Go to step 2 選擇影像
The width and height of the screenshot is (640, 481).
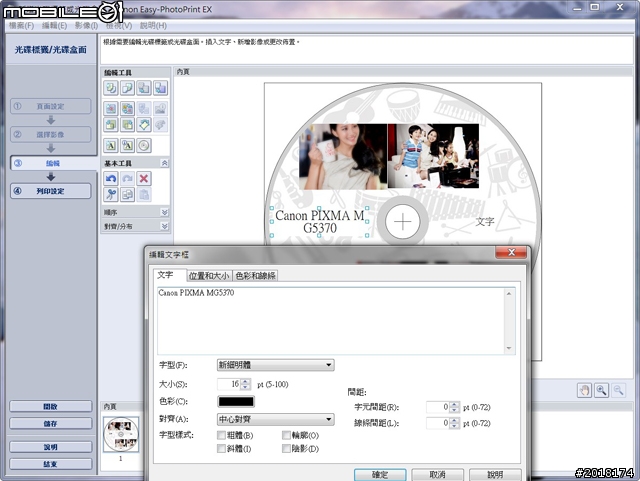click(x=51, y=134)
